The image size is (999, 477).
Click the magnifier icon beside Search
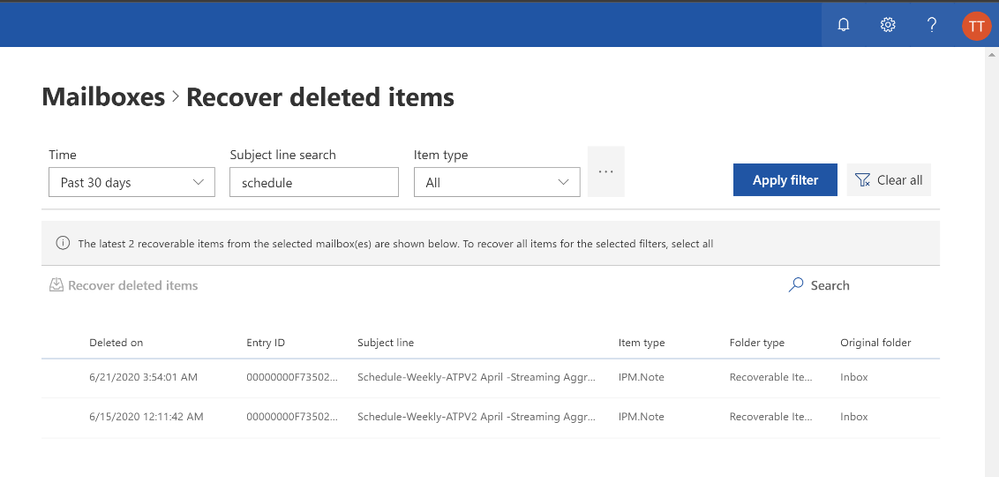click(796, 285)
